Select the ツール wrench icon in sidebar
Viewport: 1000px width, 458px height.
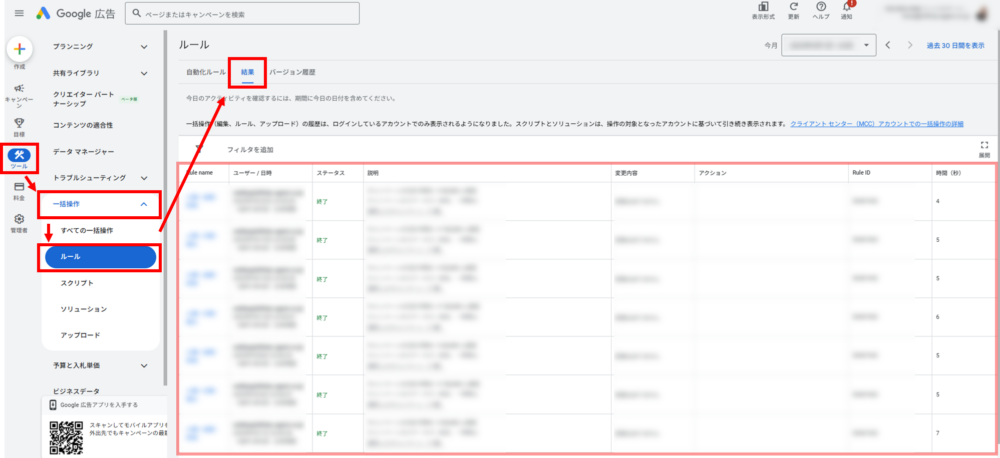pos(20,155)
